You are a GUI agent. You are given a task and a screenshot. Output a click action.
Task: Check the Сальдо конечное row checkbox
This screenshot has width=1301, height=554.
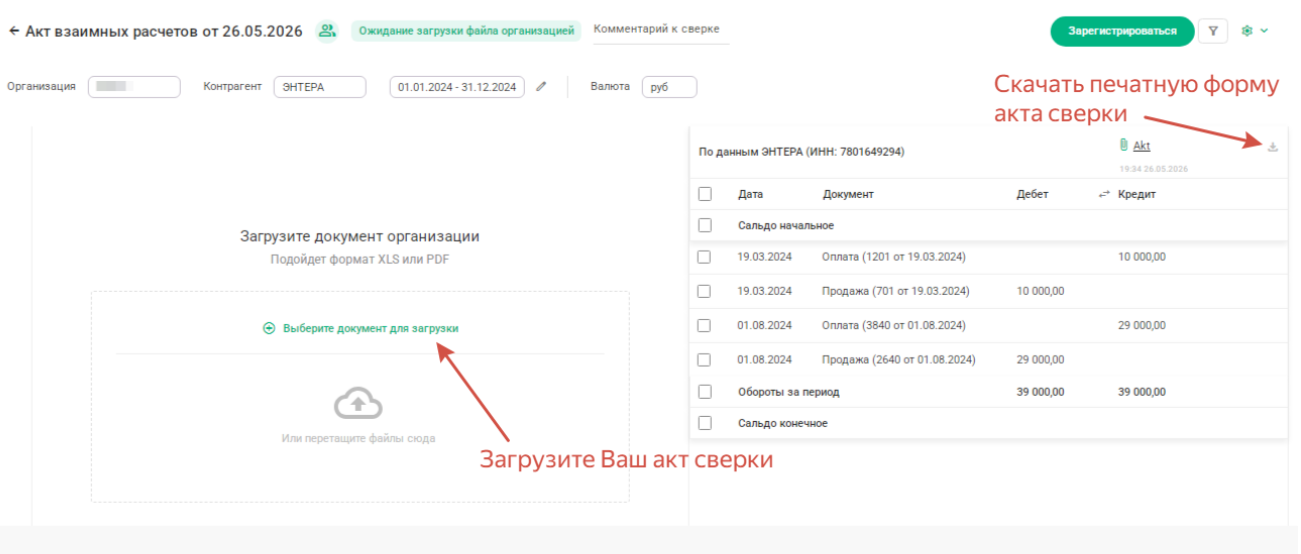click(705, 423)
